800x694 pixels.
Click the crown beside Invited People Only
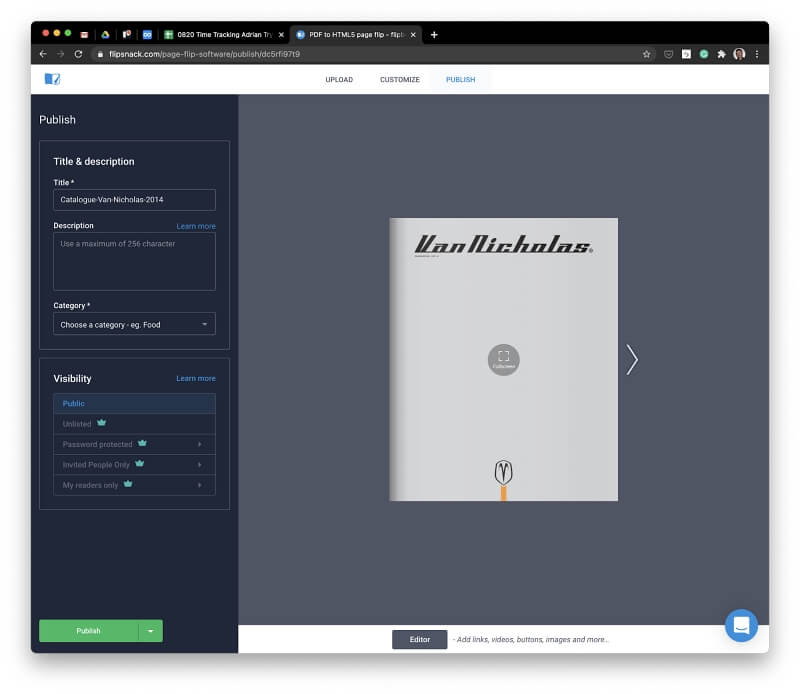(x=139, y=463)
